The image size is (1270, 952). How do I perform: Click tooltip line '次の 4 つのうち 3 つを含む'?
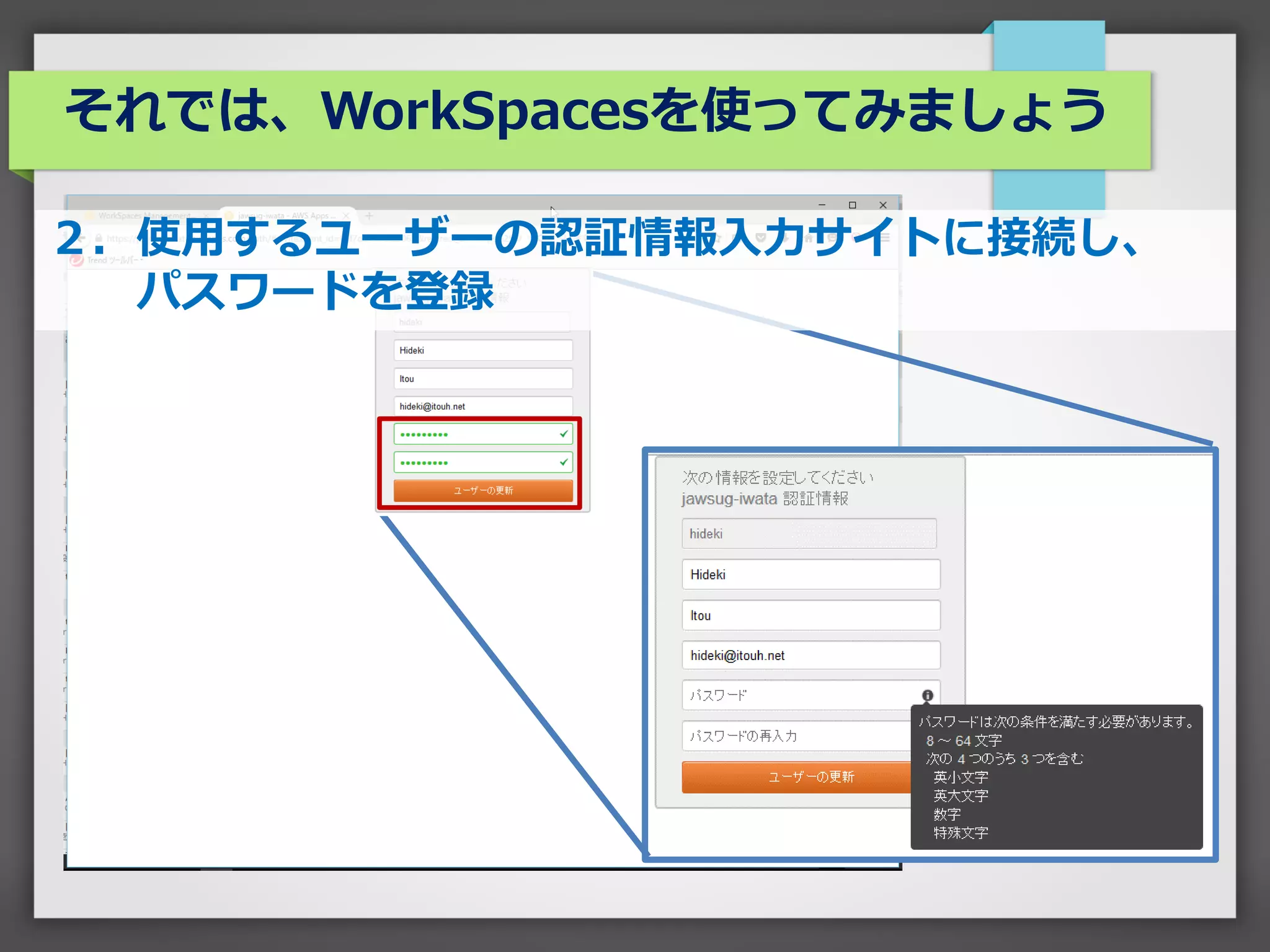(1005, 759)
